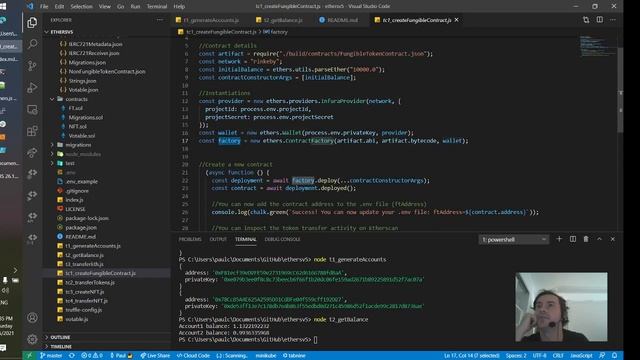Open the Help menu
Viewport: 640px width, 360px height.
(179, 6)
